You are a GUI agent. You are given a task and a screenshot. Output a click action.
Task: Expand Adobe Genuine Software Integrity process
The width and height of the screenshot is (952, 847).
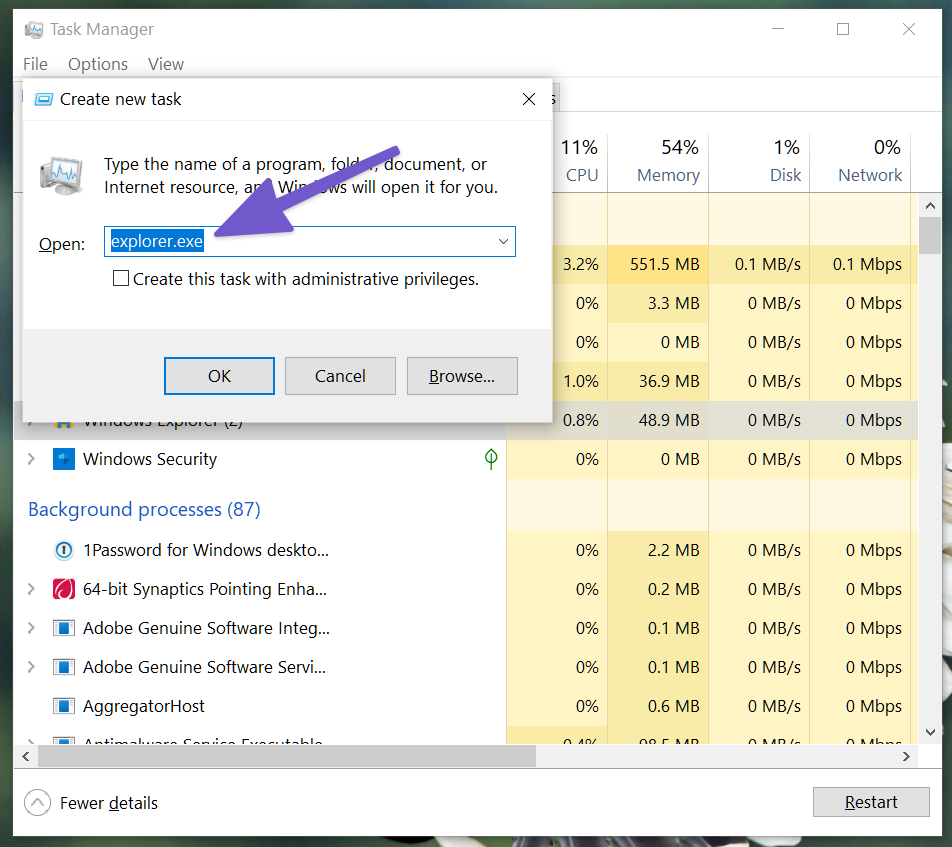[x=31, y=628]
